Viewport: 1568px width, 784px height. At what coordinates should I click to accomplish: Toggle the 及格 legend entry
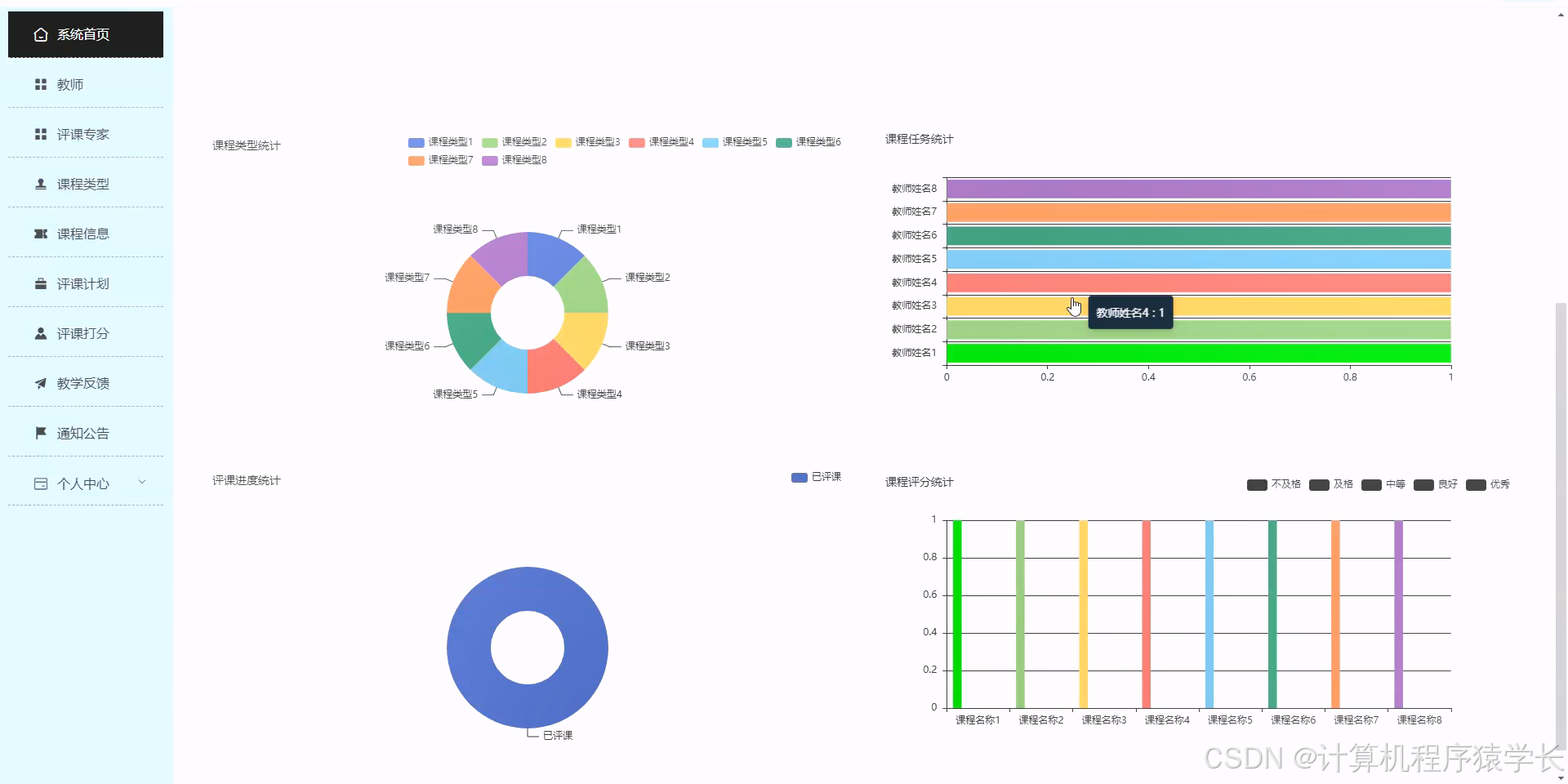point(1330,484)
